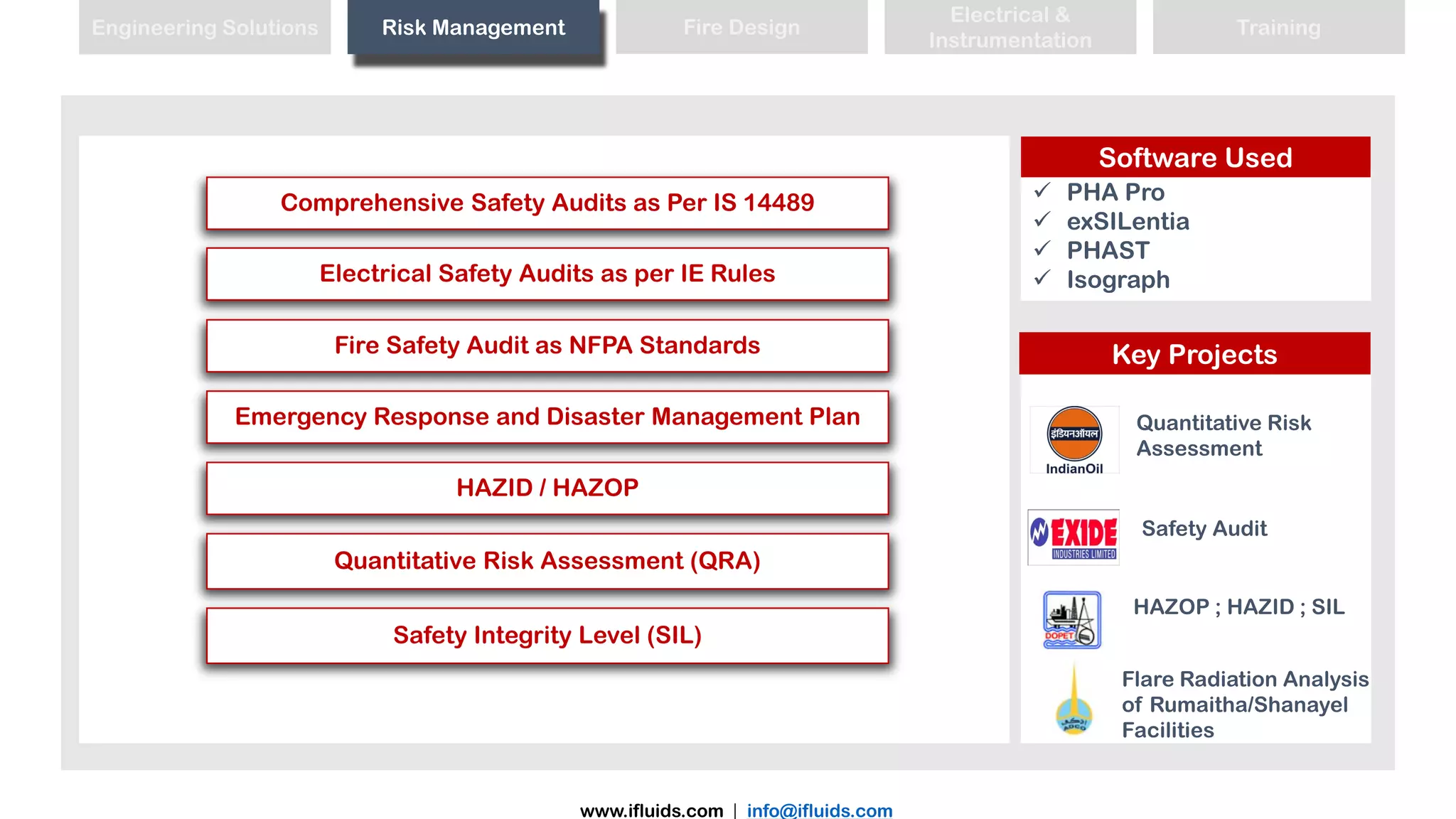The image size is (1456, 819).
Task: Click the DOPET logo icon
Action: point(1072,619)
